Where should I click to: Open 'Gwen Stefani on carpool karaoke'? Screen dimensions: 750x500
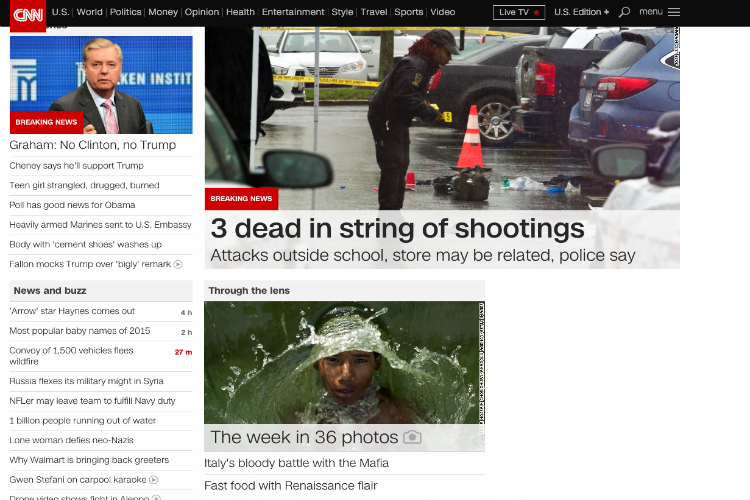pos(78,479)
